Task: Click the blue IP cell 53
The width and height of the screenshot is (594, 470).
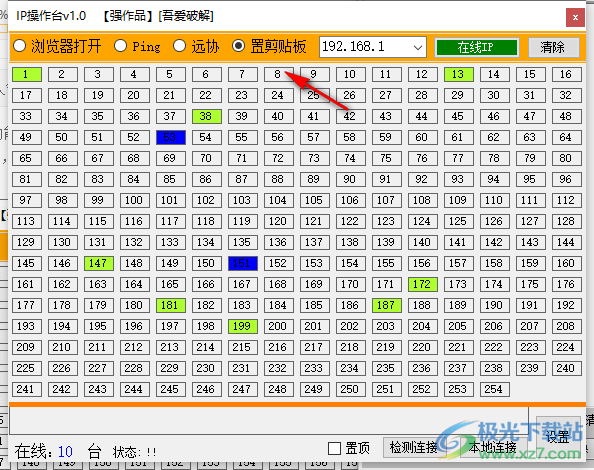Action: (x=170, y=137)
